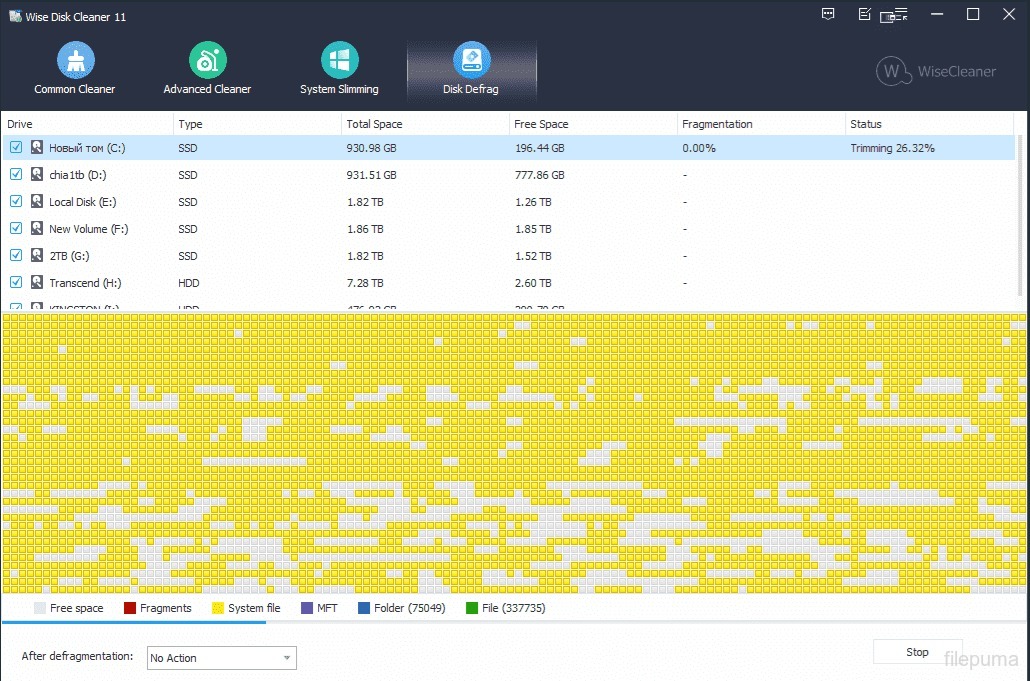Click the drive icon for chia1tb (D:)
This screenshot has width=1030, height=681.
(37, 175)
